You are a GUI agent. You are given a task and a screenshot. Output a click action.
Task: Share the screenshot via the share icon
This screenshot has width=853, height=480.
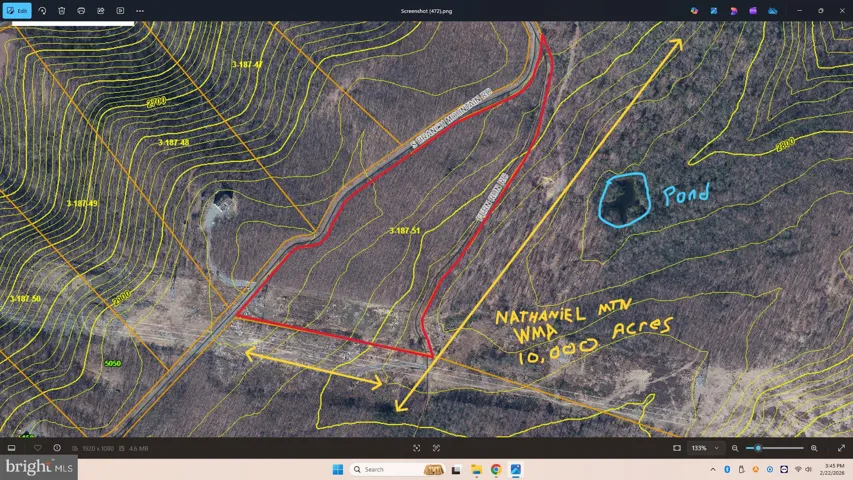pyautogui.click(x=101, y=11)
